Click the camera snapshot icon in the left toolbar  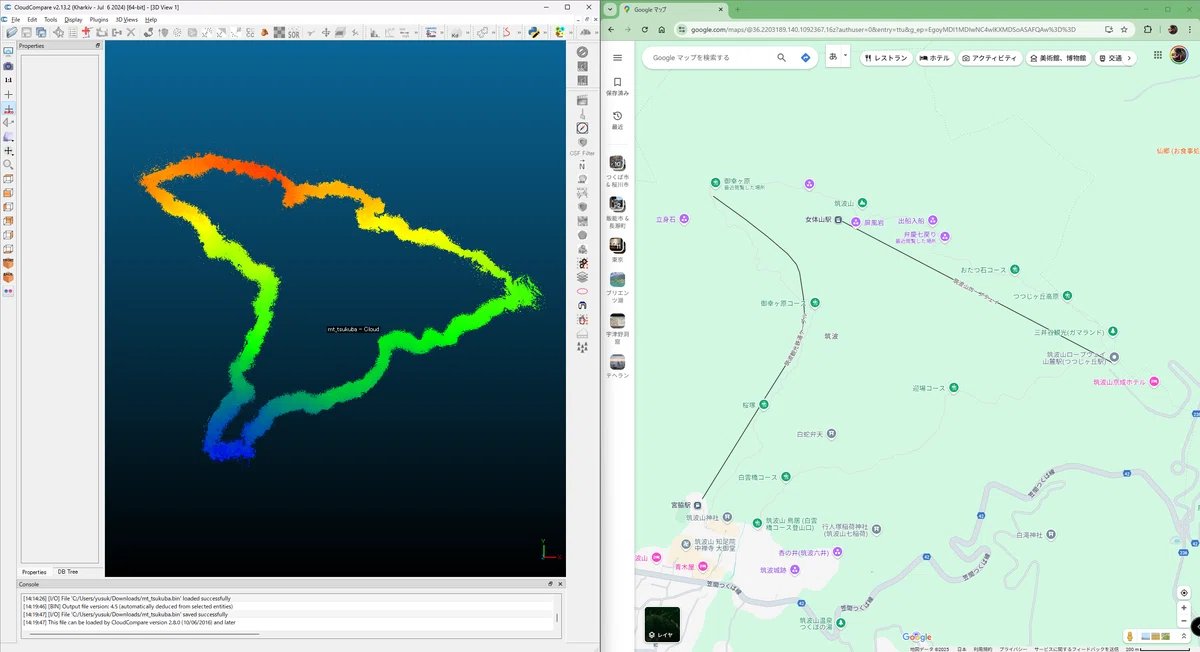(9, 66)
